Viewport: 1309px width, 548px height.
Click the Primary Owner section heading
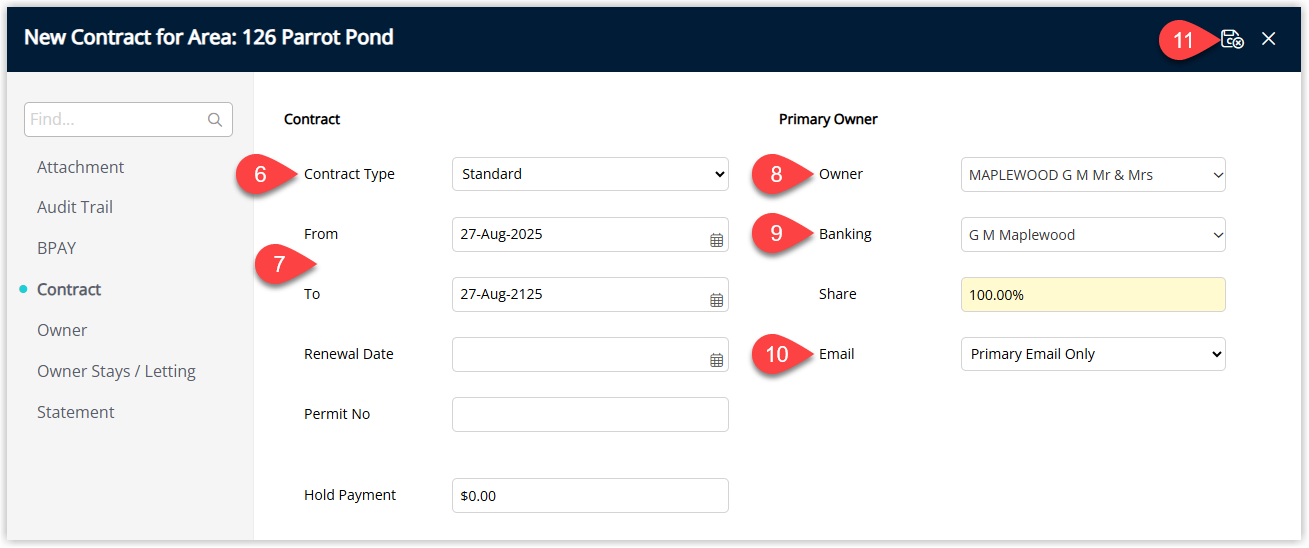[828, 119]
